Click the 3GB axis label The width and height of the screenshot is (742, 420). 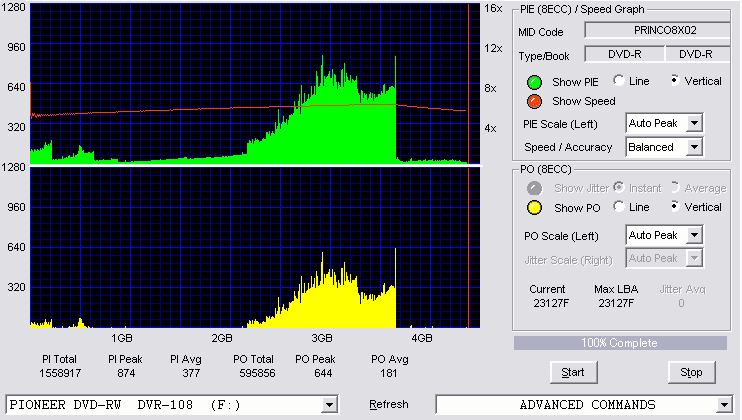[322, 338]
